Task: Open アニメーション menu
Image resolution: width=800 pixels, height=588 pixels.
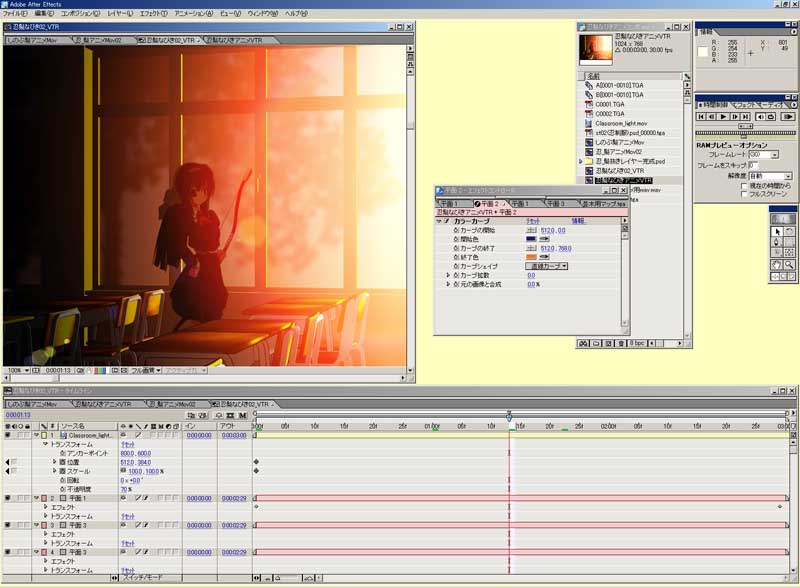Action: (x=193, y=14)
